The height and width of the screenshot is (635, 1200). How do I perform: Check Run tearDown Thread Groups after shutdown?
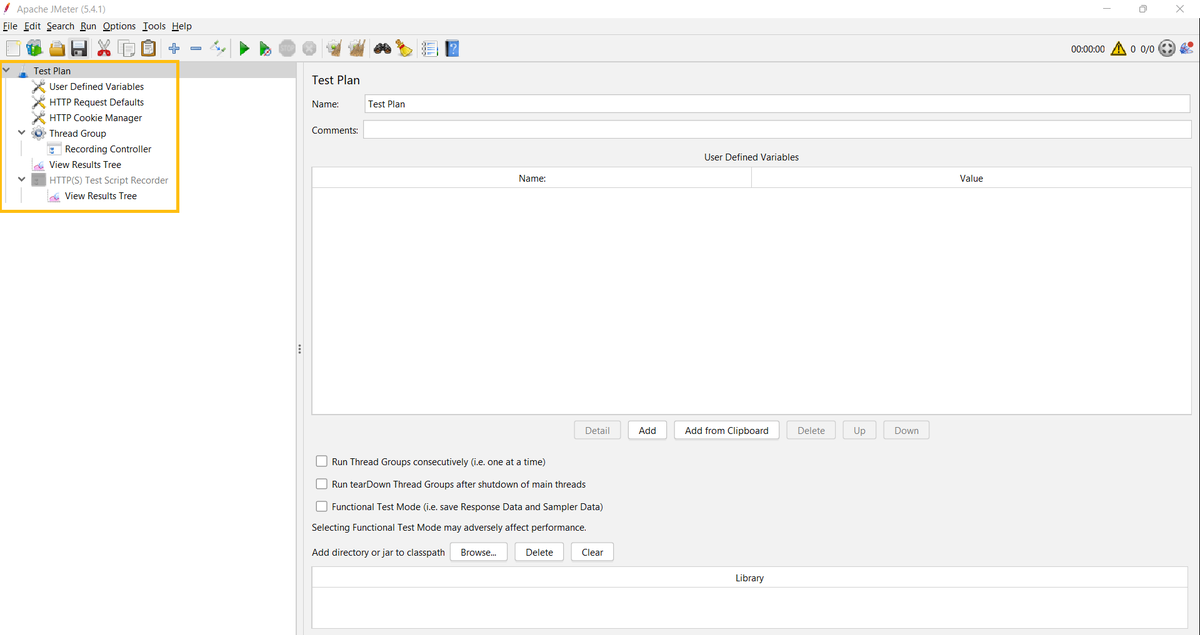pos(322,484)
